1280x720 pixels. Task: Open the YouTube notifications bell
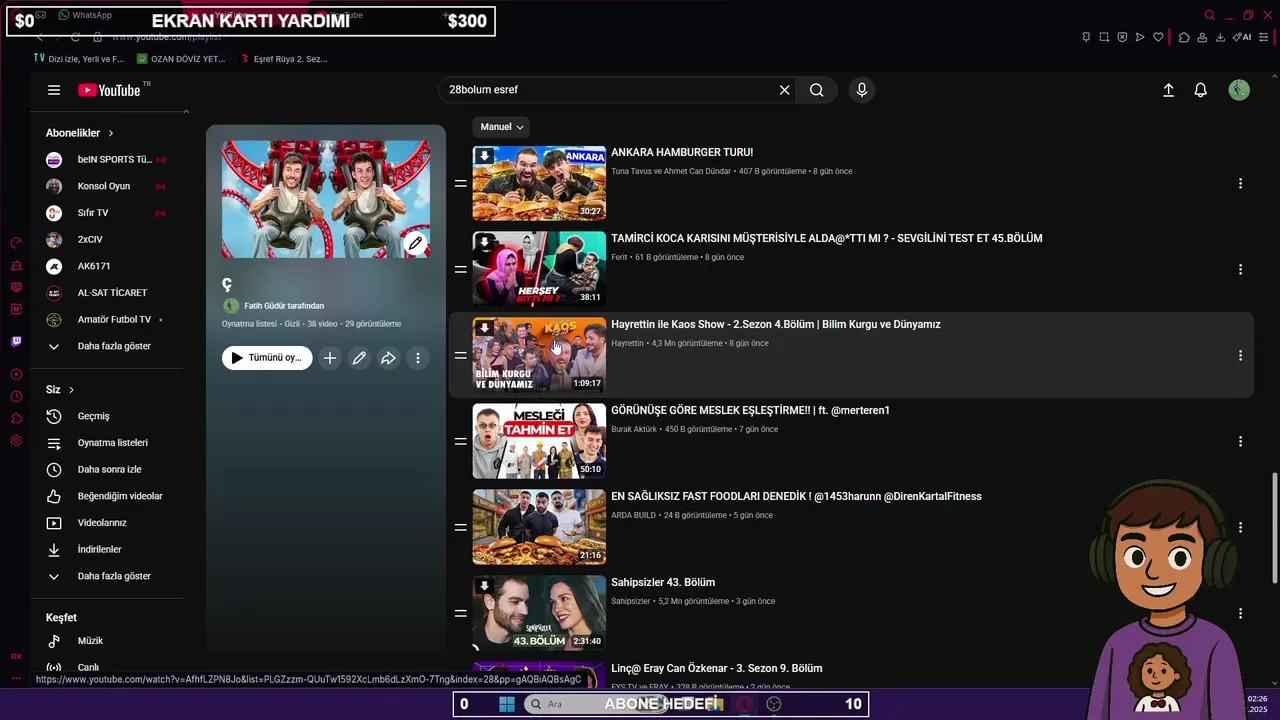1201,90
